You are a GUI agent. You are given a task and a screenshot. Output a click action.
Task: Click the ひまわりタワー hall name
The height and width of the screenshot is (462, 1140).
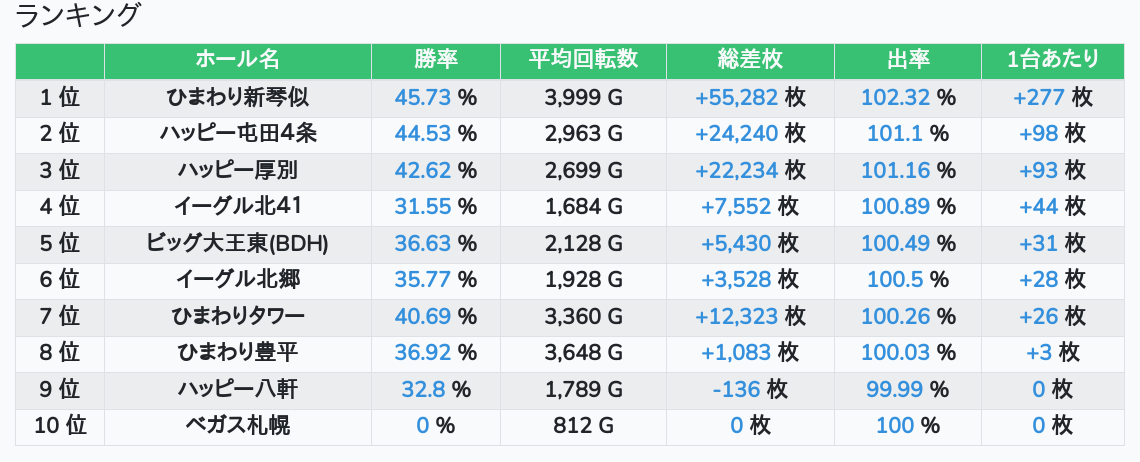pyautogui.click(x=237, y=316)
